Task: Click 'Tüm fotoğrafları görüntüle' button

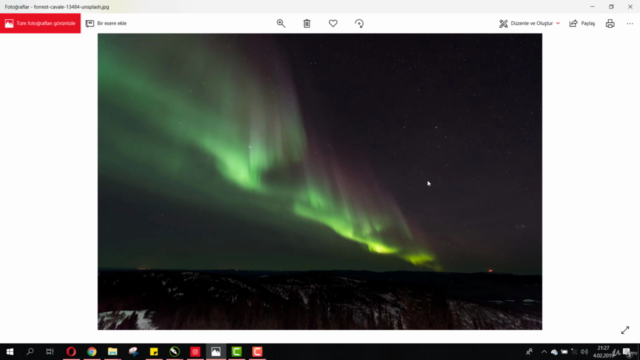Action: (x=40, y=23)
